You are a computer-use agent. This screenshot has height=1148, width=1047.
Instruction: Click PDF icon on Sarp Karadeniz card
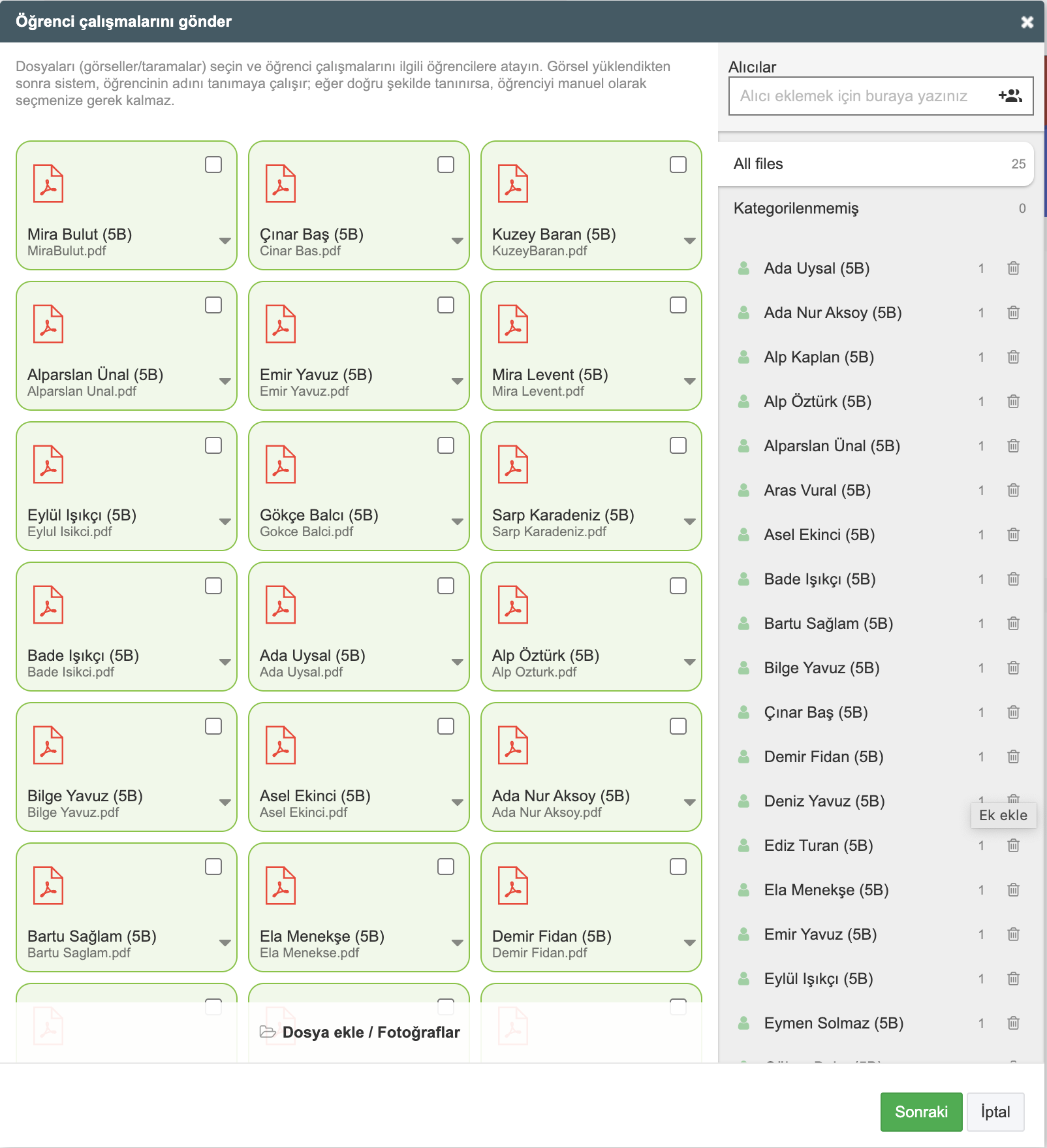[x=513, y=464]
